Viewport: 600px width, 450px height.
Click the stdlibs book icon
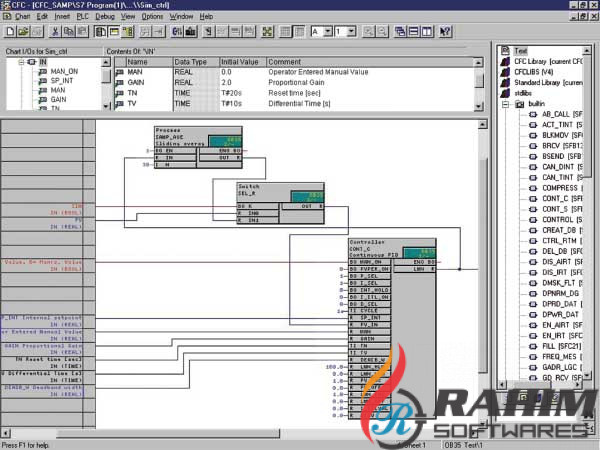point(505,93)
